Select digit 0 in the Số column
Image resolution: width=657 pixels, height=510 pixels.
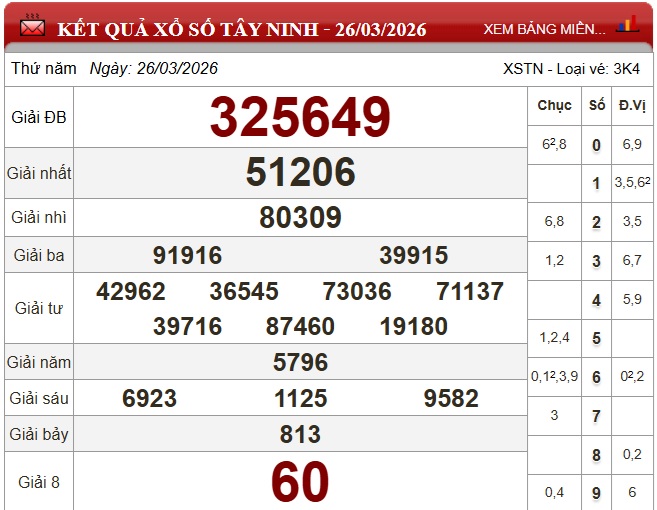tap(597, 145)
